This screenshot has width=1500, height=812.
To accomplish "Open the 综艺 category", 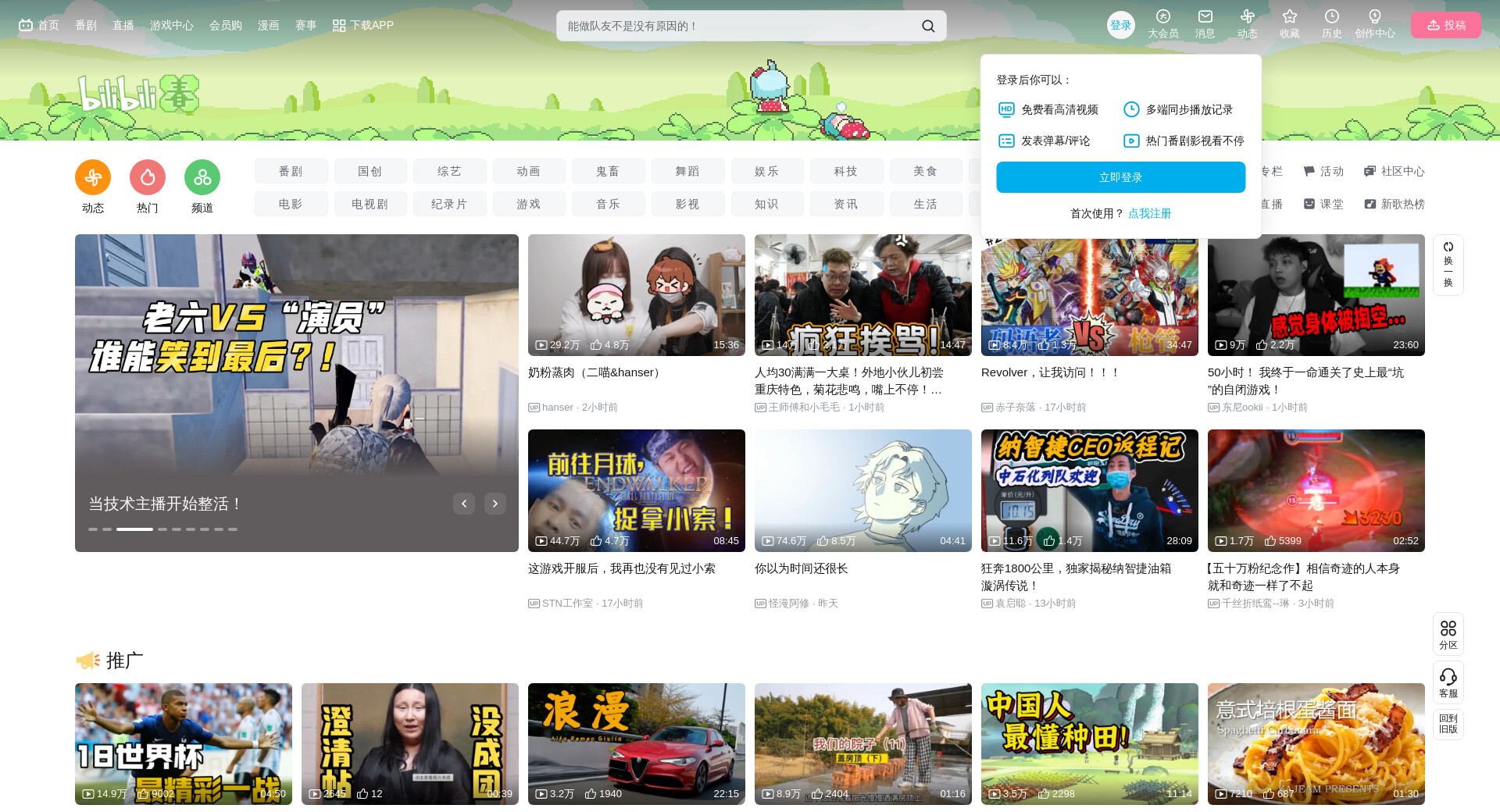I will (450, 171).
